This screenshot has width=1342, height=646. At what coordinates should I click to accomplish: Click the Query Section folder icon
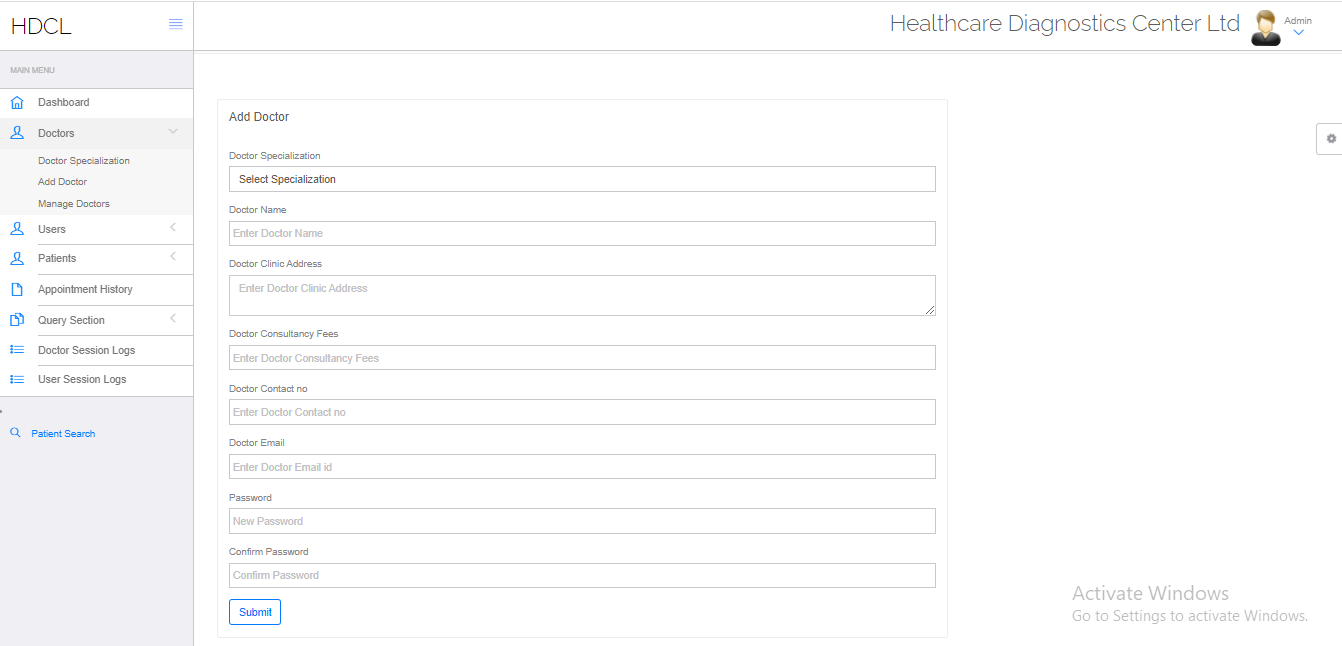pyautogui.click(x=16, y=319)
